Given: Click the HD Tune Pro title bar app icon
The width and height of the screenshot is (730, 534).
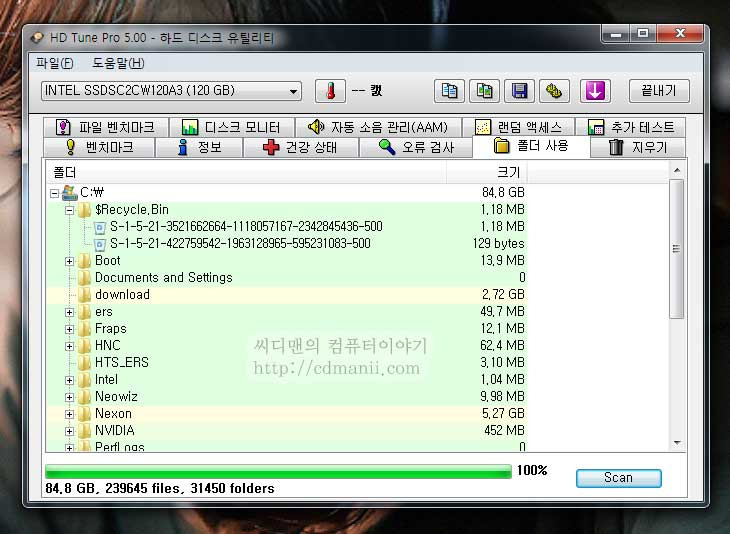Looking at the screenshot, I should click(x=37, y=38).
